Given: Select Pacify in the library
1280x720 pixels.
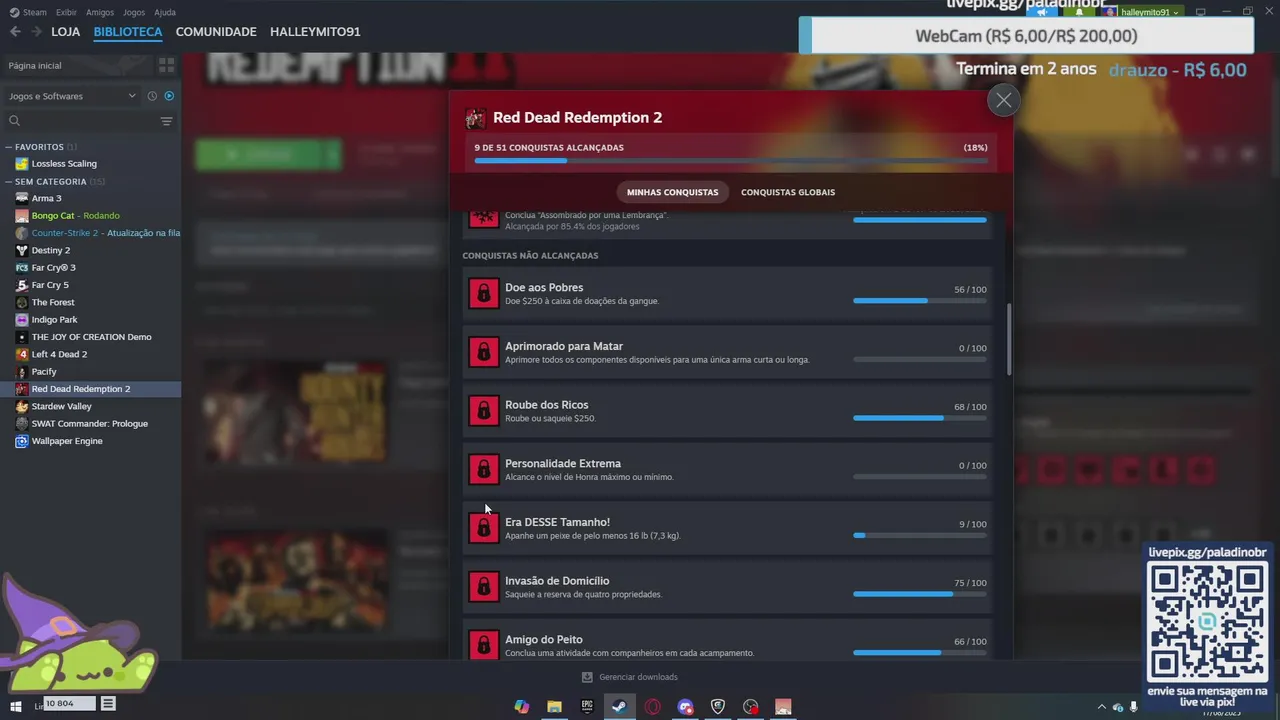Looking at the screenshot, I should (x=44, y=372).
